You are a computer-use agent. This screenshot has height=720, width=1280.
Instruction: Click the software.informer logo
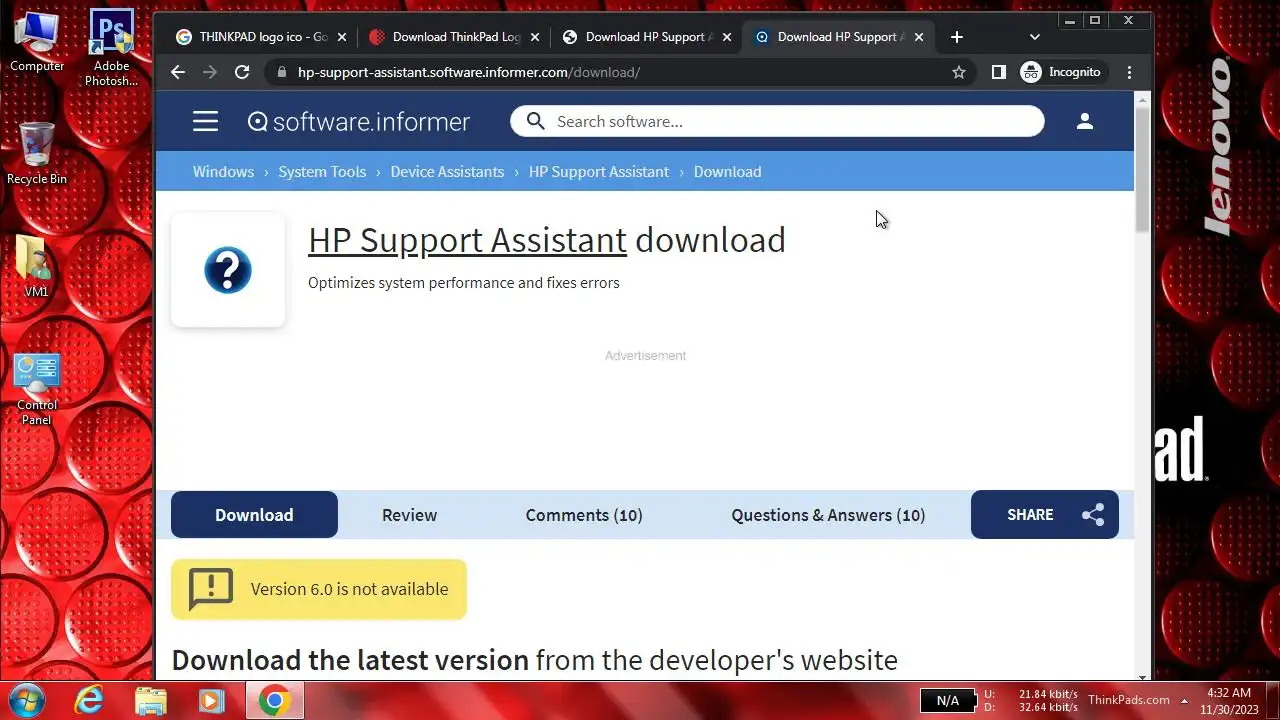click(358, 122)
